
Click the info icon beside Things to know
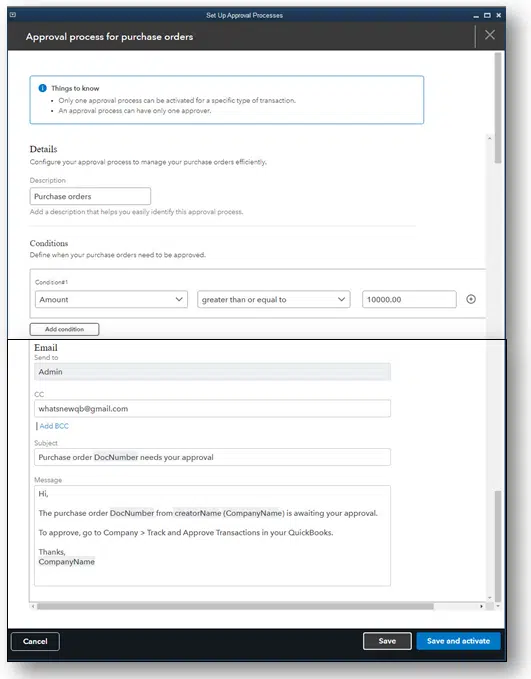pos(42,88)
